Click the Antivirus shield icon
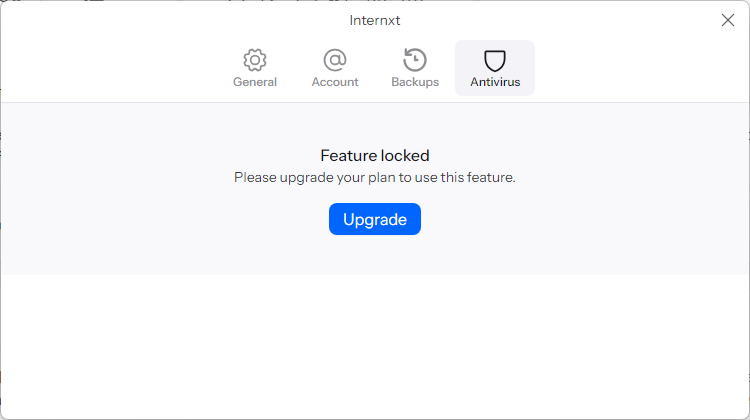This screenshot has width=750, height=420. pyautogui.click(x=495, y=59)
